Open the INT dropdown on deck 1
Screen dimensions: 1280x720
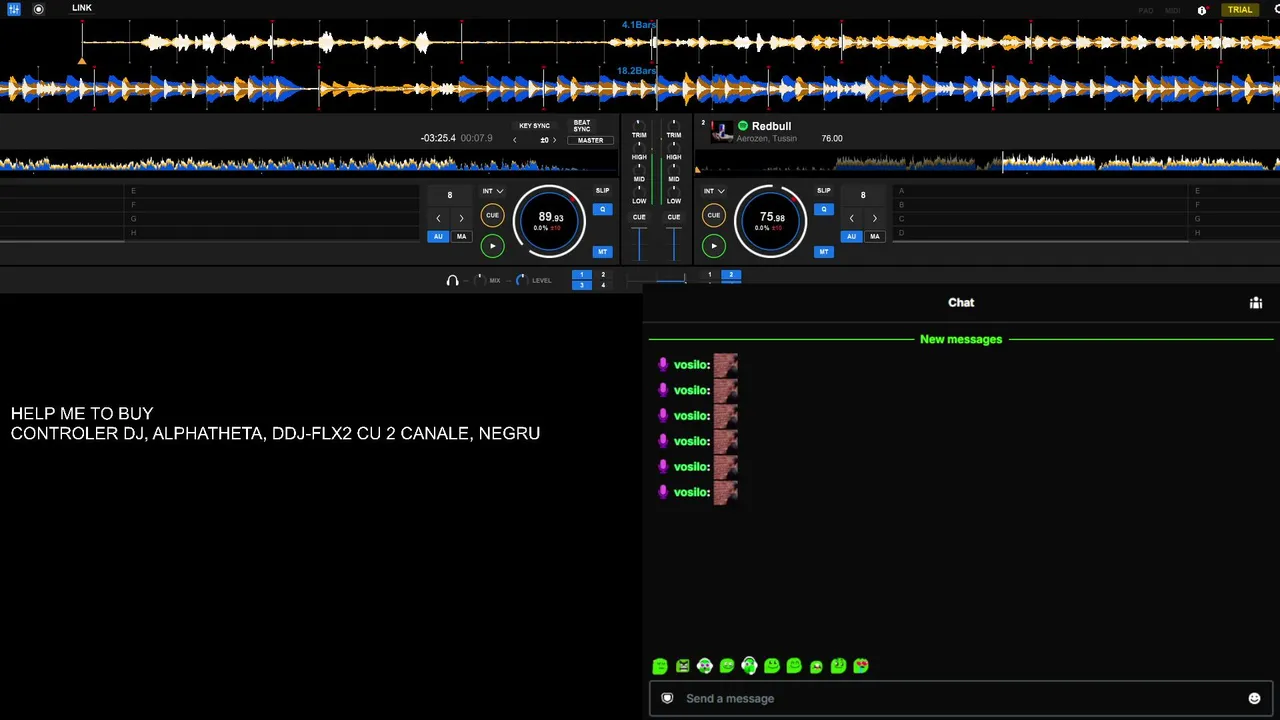coord(492,191)
